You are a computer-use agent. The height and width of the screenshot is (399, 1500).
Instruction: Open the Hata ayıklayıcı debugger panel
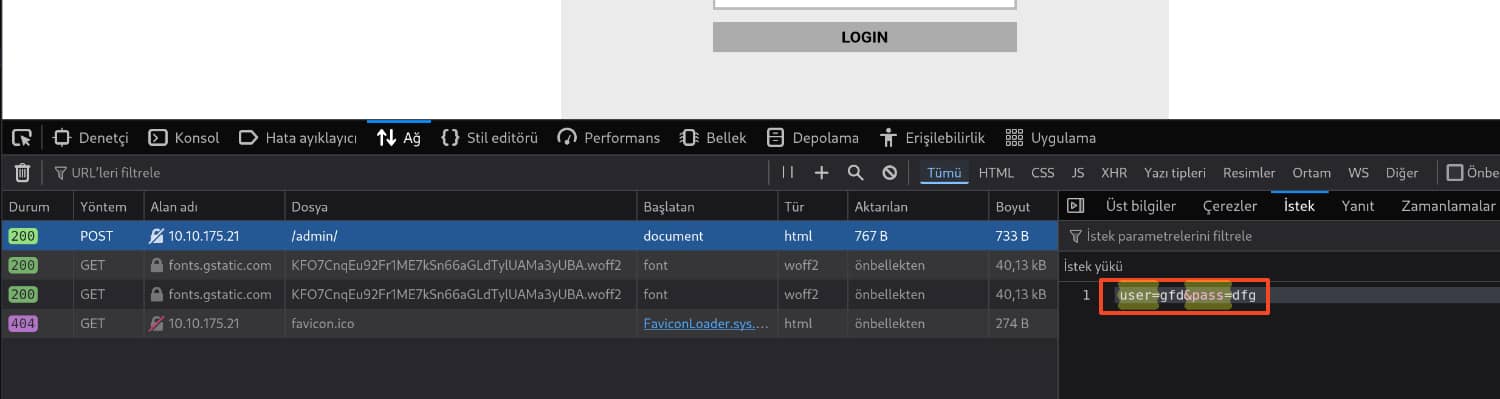[x=298, y=138]
